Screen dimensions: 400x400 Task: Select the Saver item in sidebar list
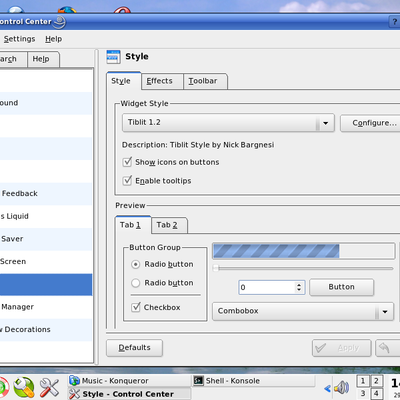[46, 239]
